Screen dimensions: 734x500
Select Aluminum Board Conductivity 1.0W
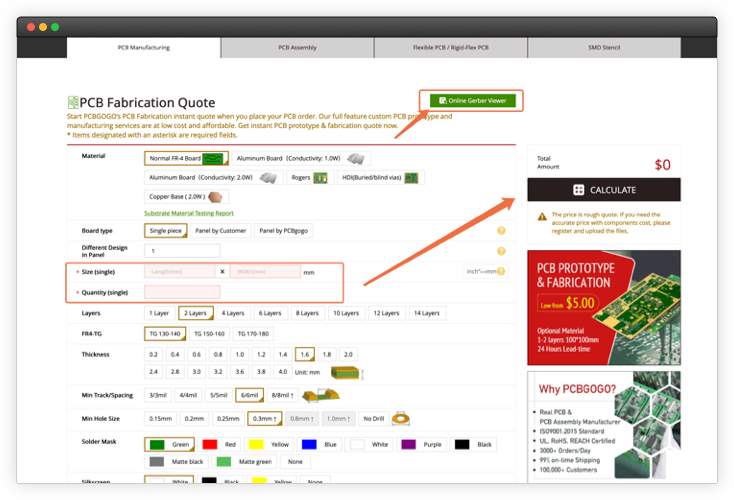click(301, 158)
